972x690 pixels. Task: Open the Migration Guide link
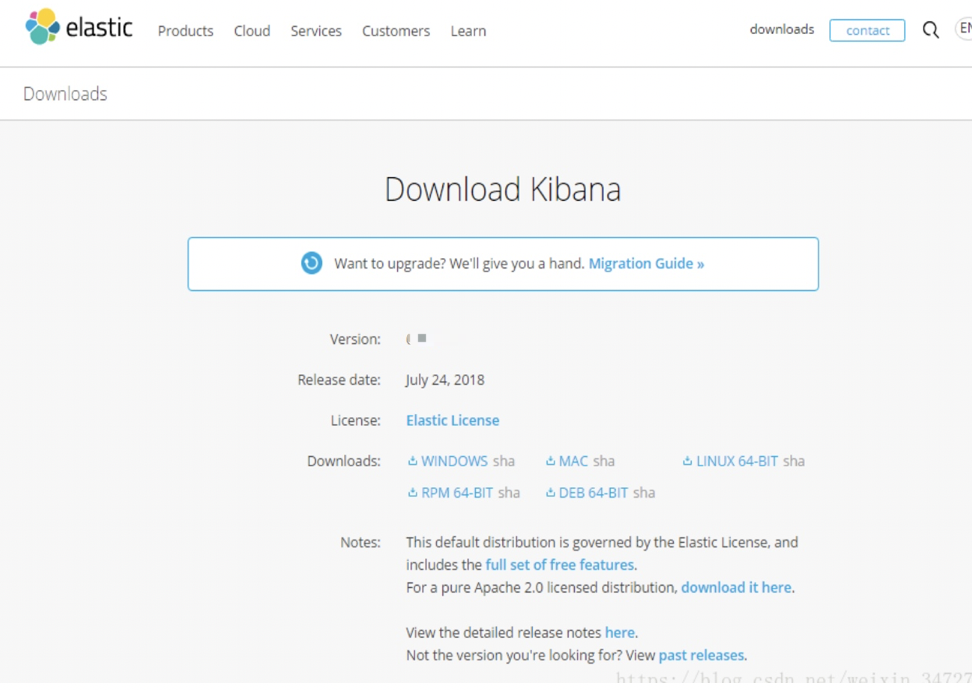point(646,263)
